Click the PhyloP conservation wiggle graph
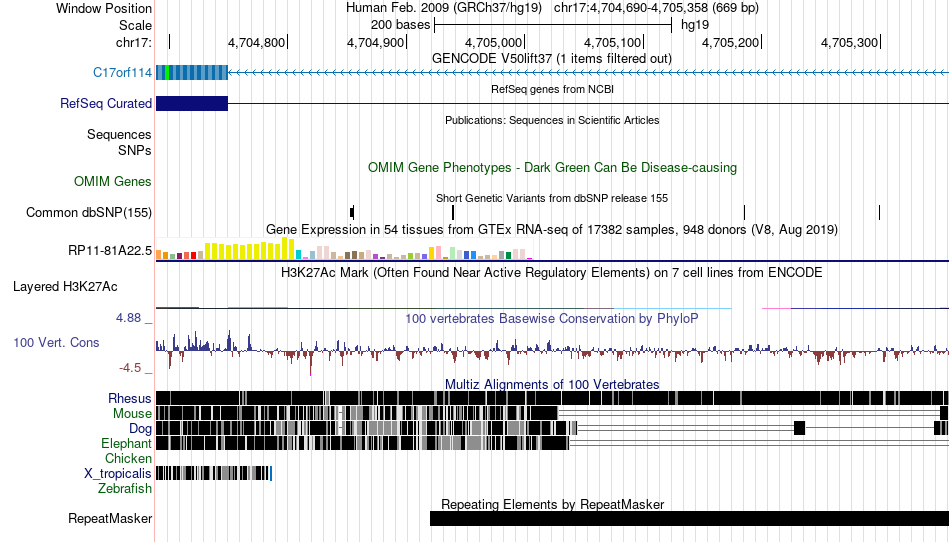The height and width of the screenshot is (542, 950). tap(552, 352)
